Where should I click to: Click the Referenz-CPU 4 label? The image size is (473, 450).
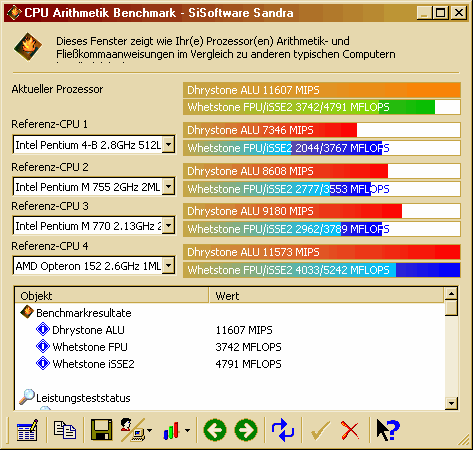pos(50,246)
